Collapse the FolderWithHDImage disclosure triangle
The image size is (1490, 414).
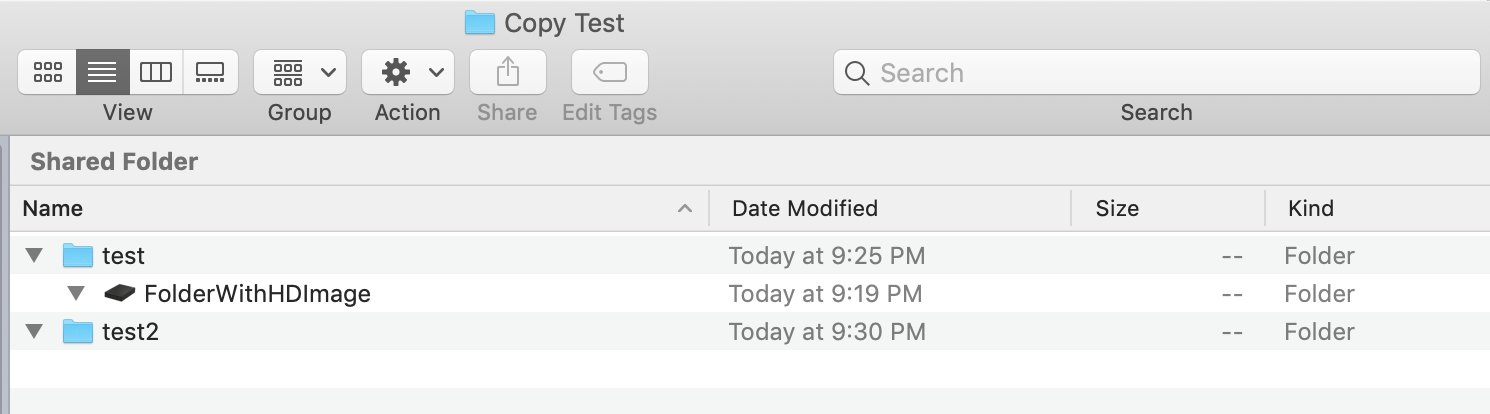point(77,294)
